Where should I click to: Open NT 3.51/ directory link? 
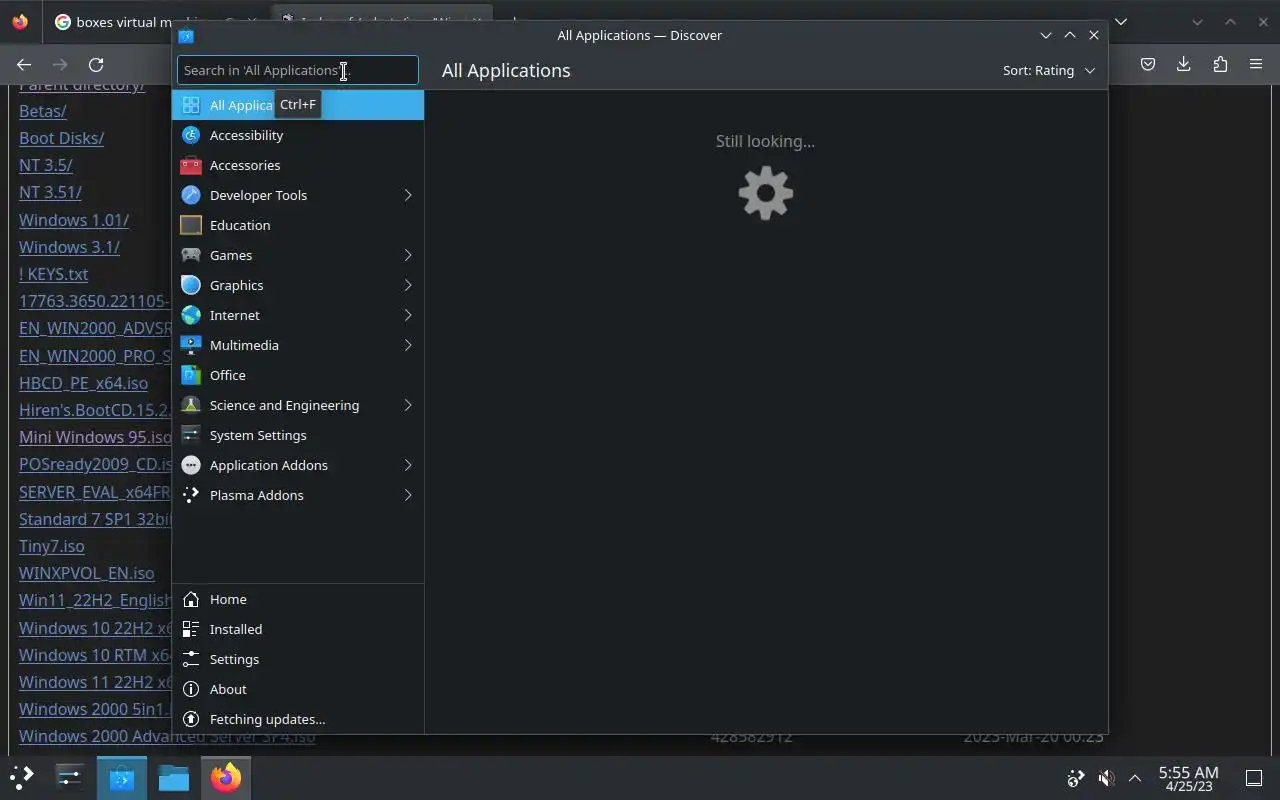click(x=50, y=192)
